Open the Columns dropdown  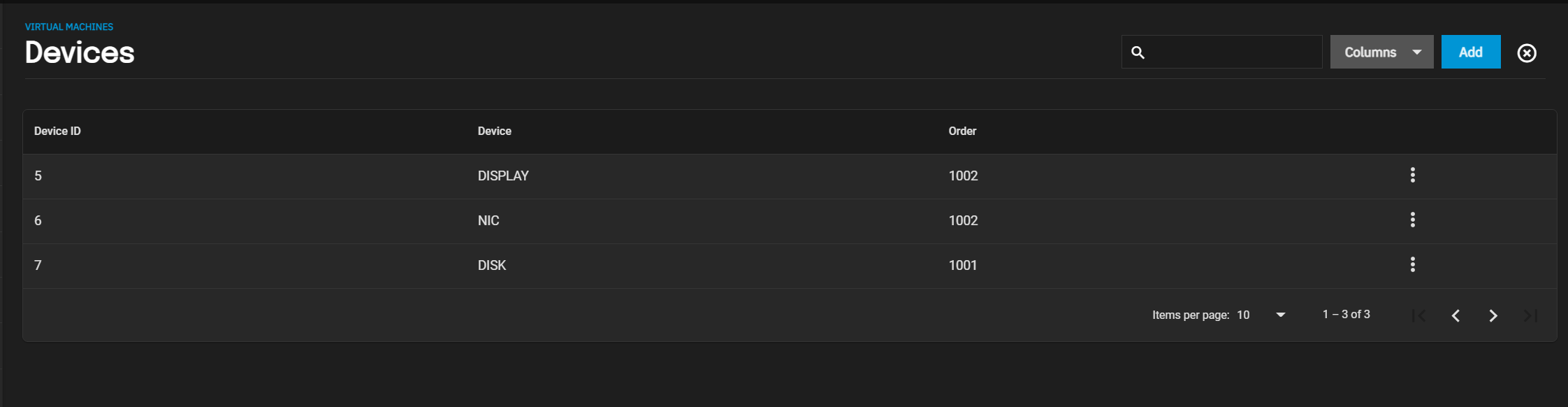tap(1381, 52)
